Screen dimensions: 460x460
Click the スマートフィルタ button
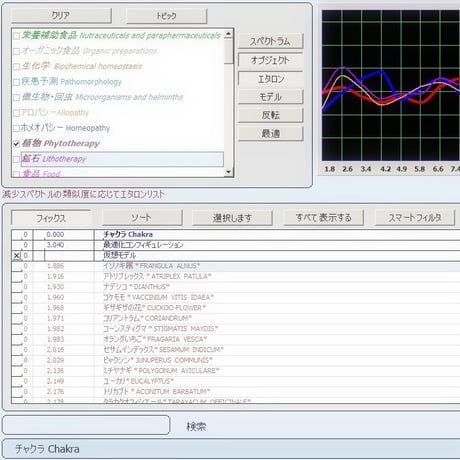coord(415,218)
